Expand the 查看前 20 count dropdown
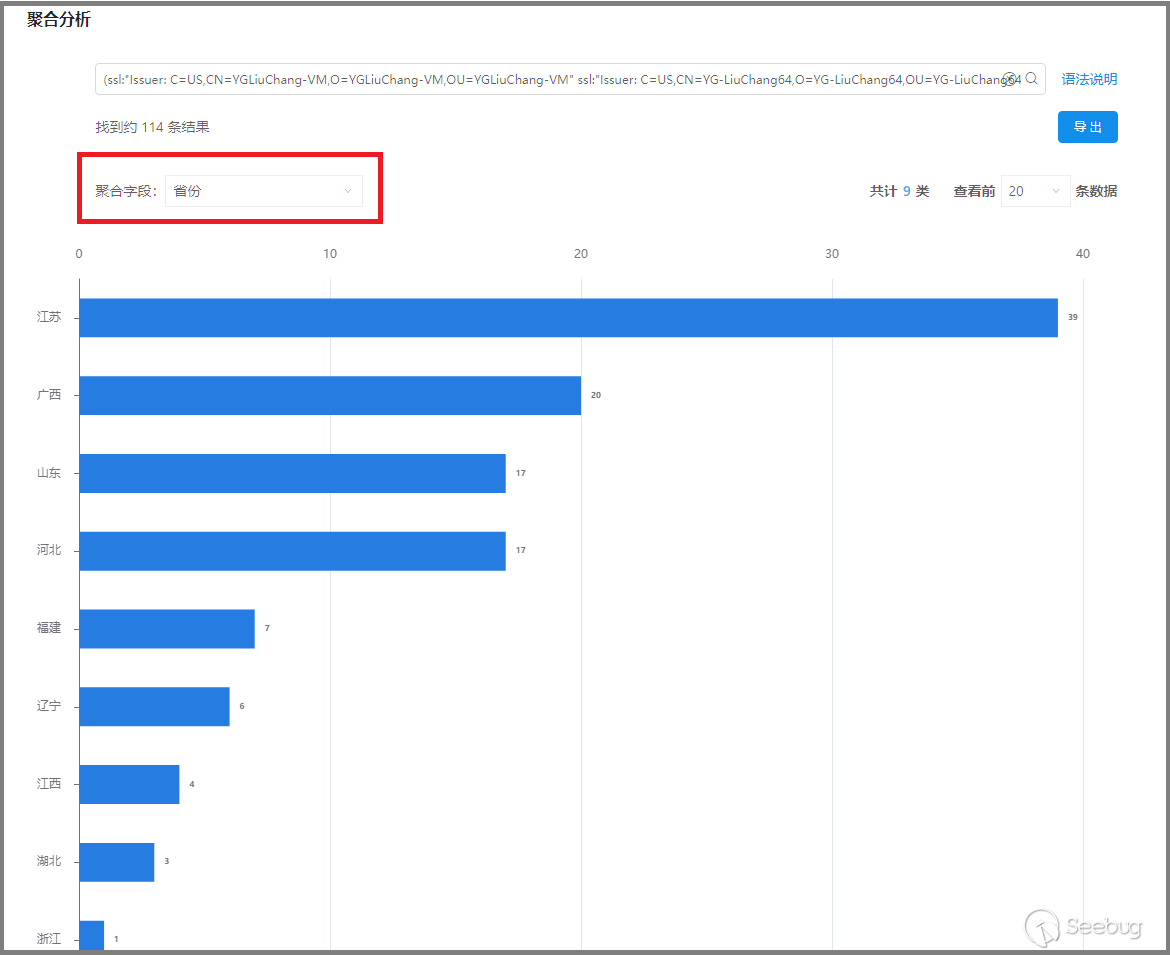Image resolution: width=1170 pixels, height=955 pixels. (1035, 191)
